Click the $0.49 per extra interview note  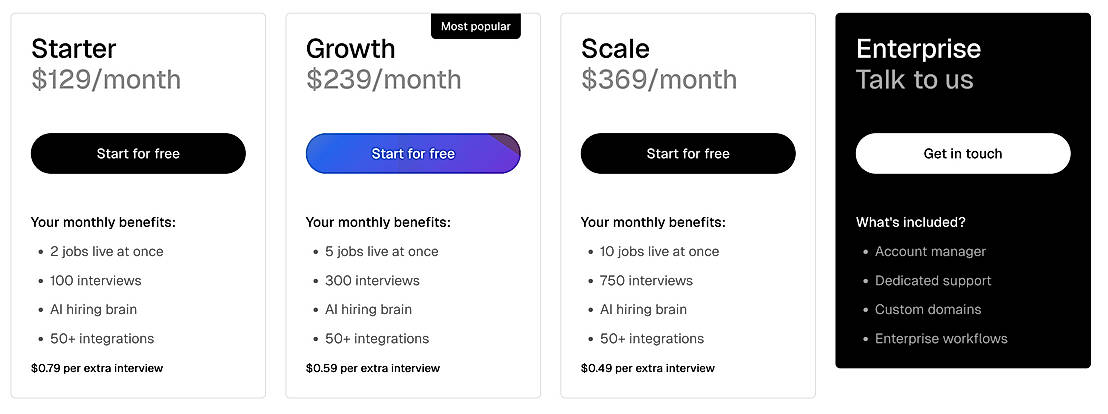tap(647, 368)
